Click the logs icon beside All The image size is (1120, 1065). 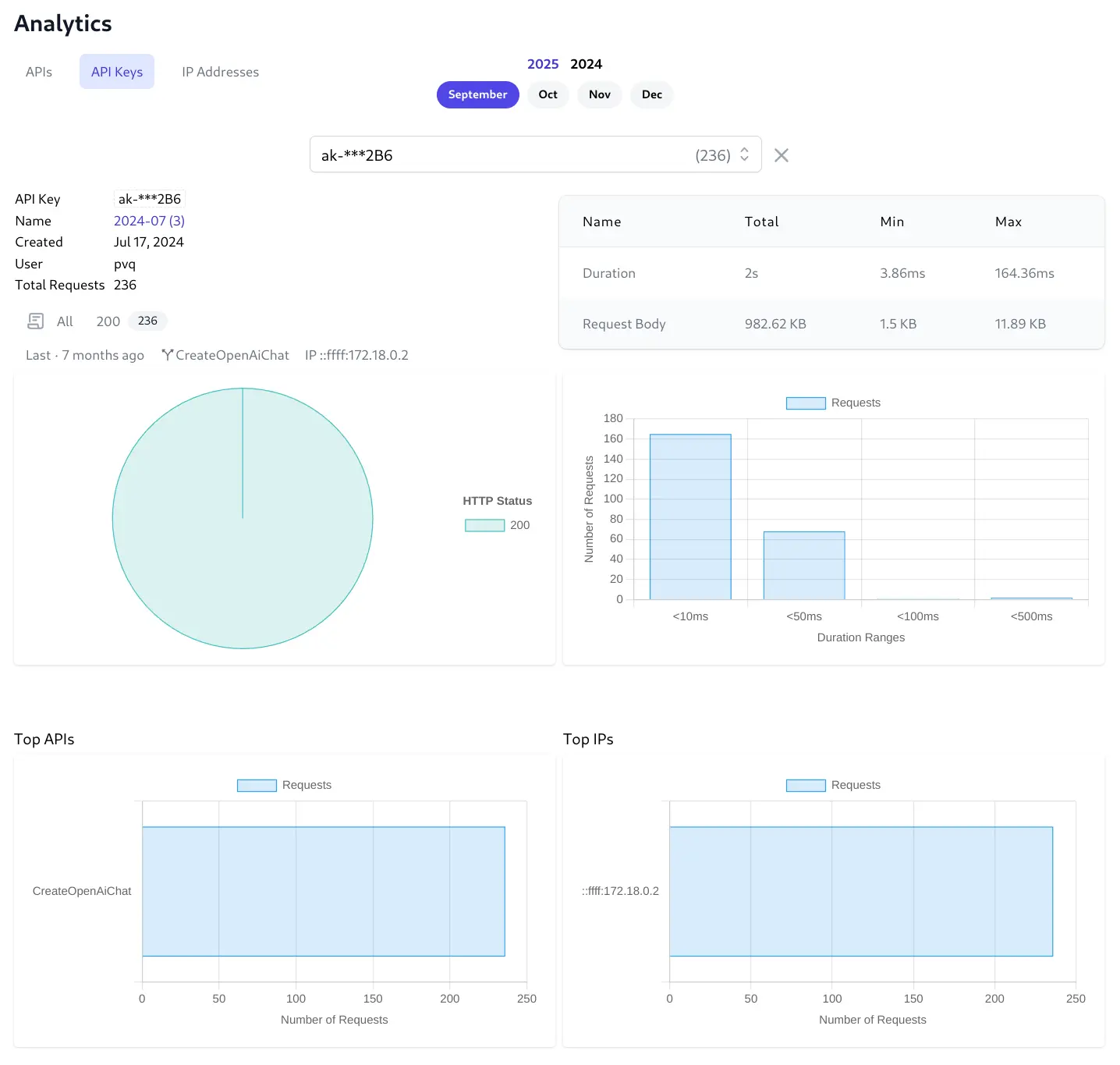(x=36, y=321)
